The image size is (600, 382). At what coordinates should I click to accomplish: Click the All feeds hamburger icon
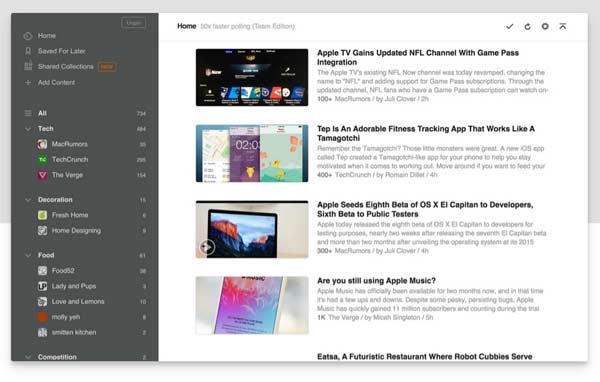(x=28, y=113)
